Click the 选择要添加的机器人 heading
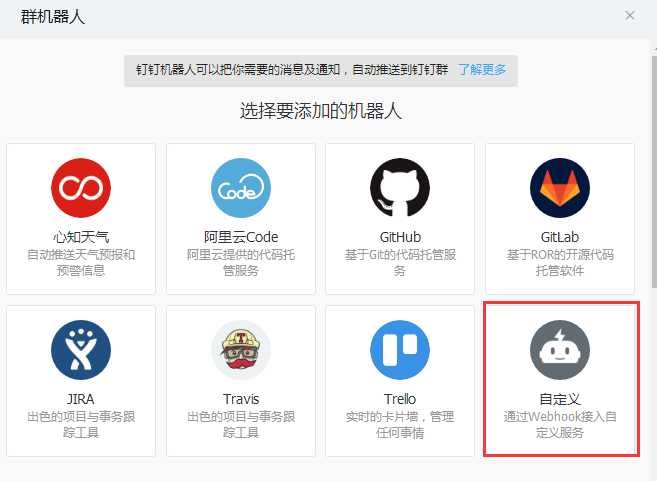 (321, 111)
